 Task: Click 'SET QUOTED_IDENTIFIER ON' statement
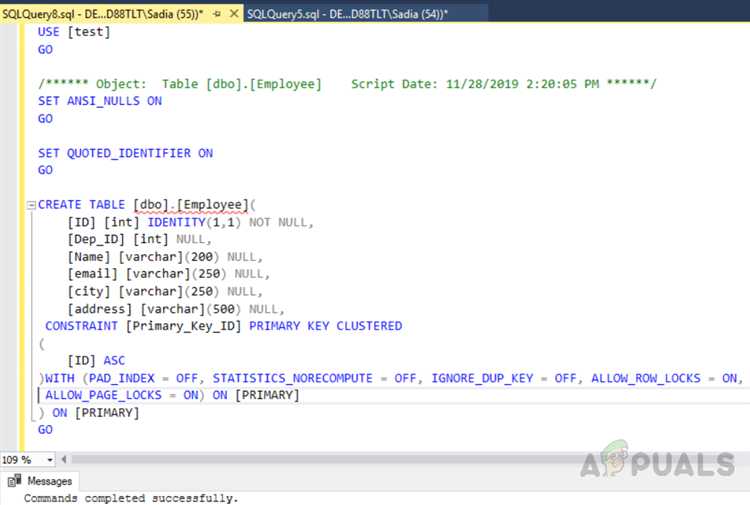(125, 153)
